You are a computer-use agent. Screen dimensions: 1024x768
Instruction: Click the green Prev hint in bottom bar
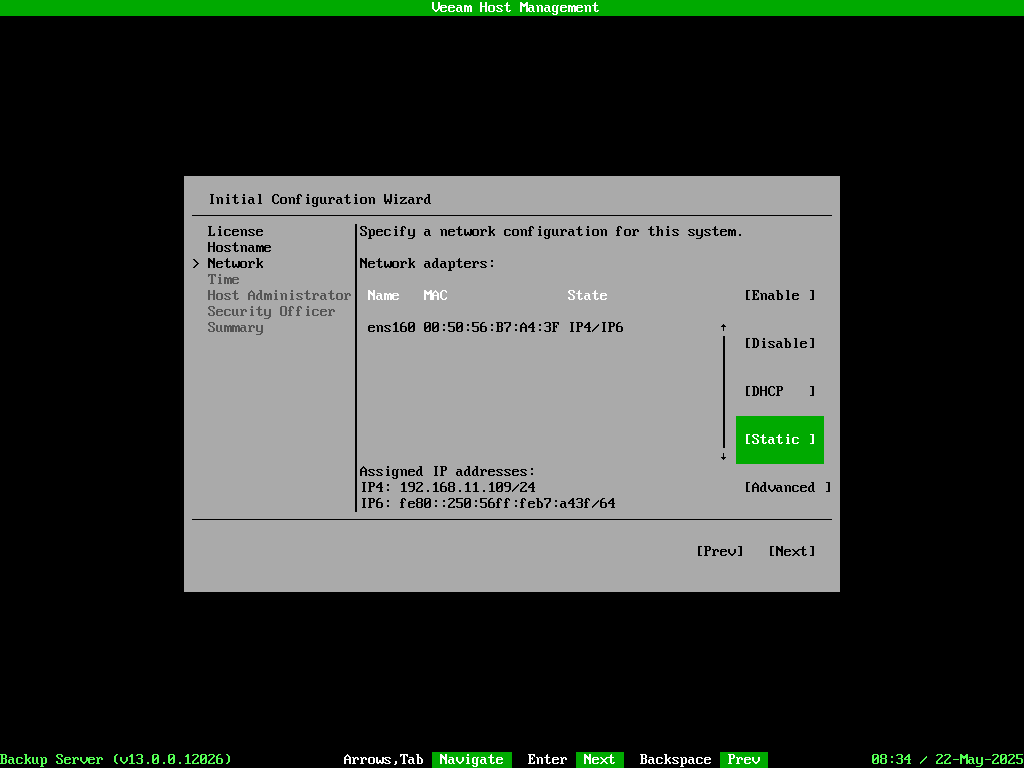pyautogui.click(x=743, y=760)
